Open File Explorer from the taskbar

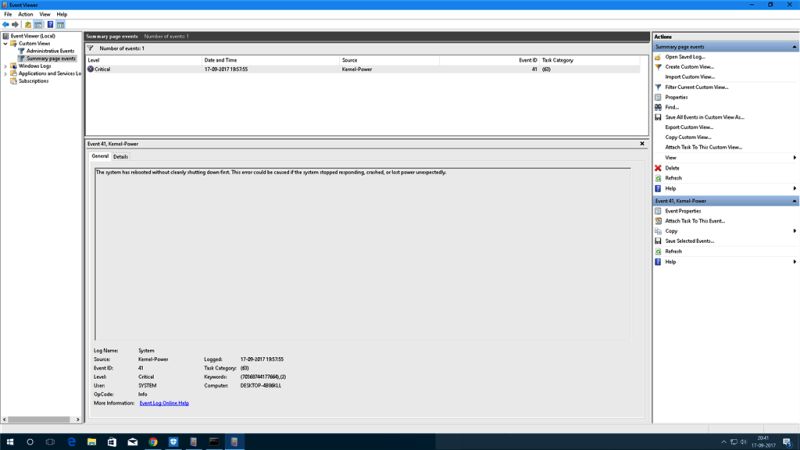coord(92,442)
